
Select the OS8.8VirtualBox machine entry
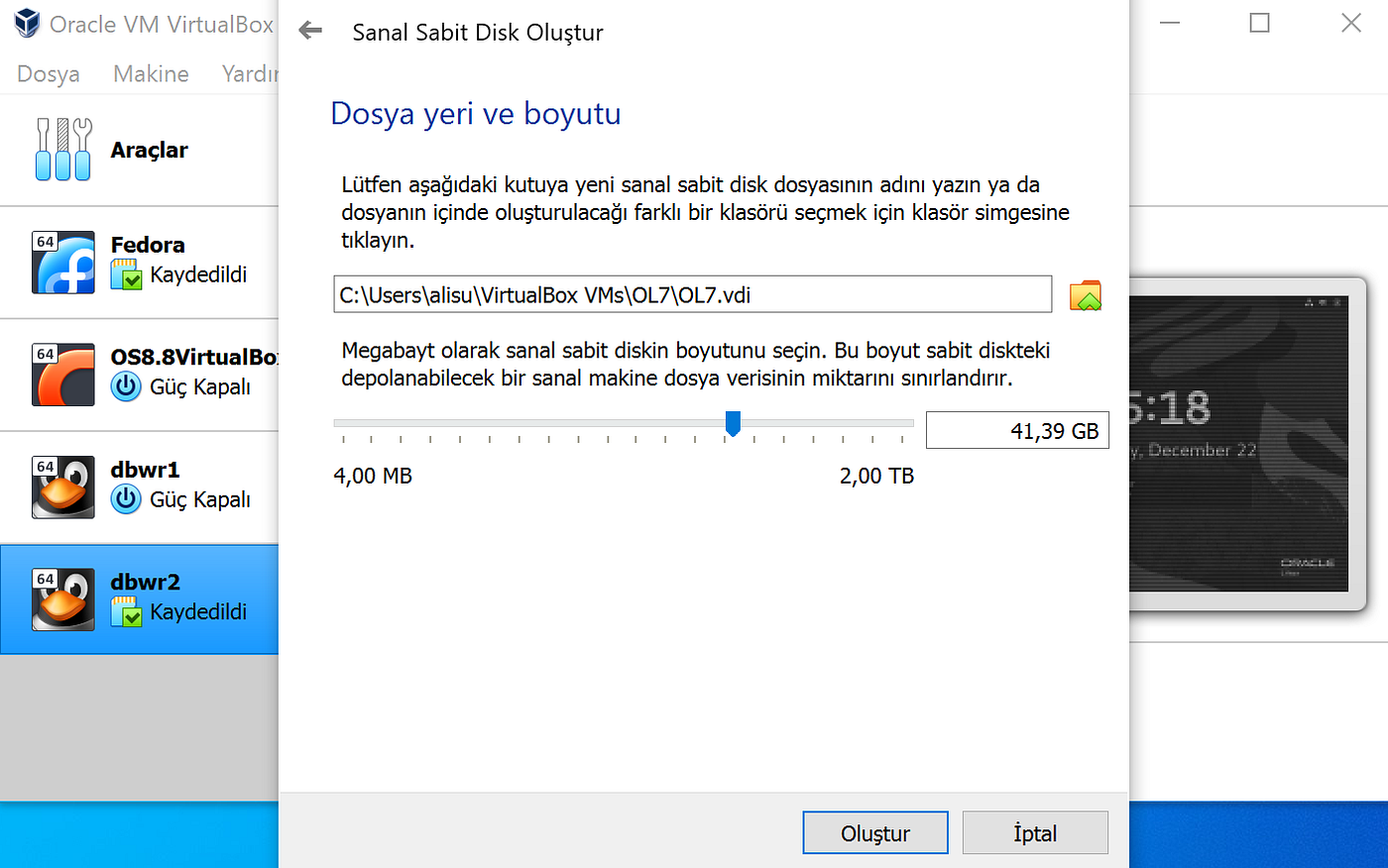click(140, 375)
